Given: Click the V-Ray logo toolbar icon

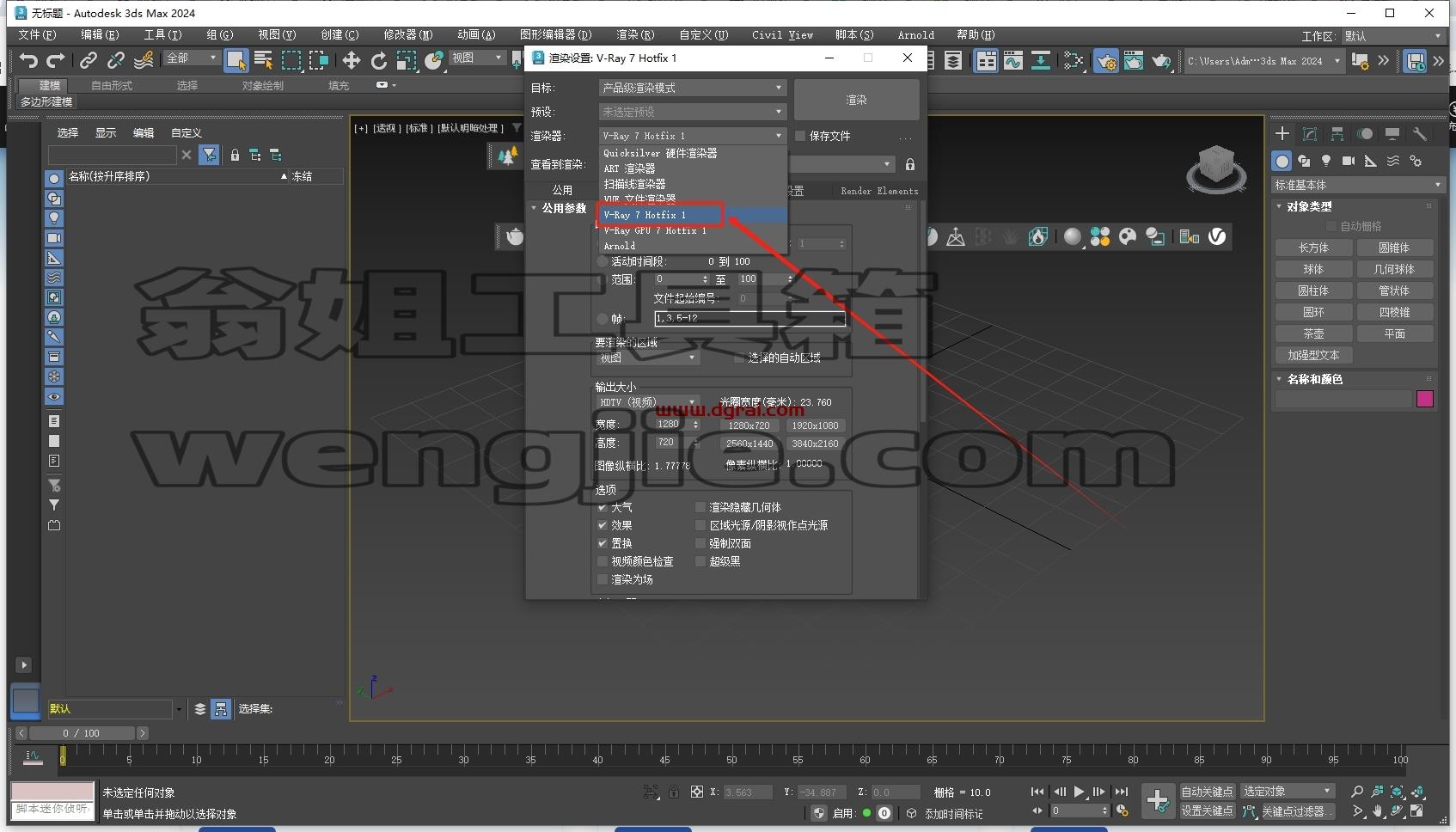Looking at the screenshot, I should point(1217,236).
